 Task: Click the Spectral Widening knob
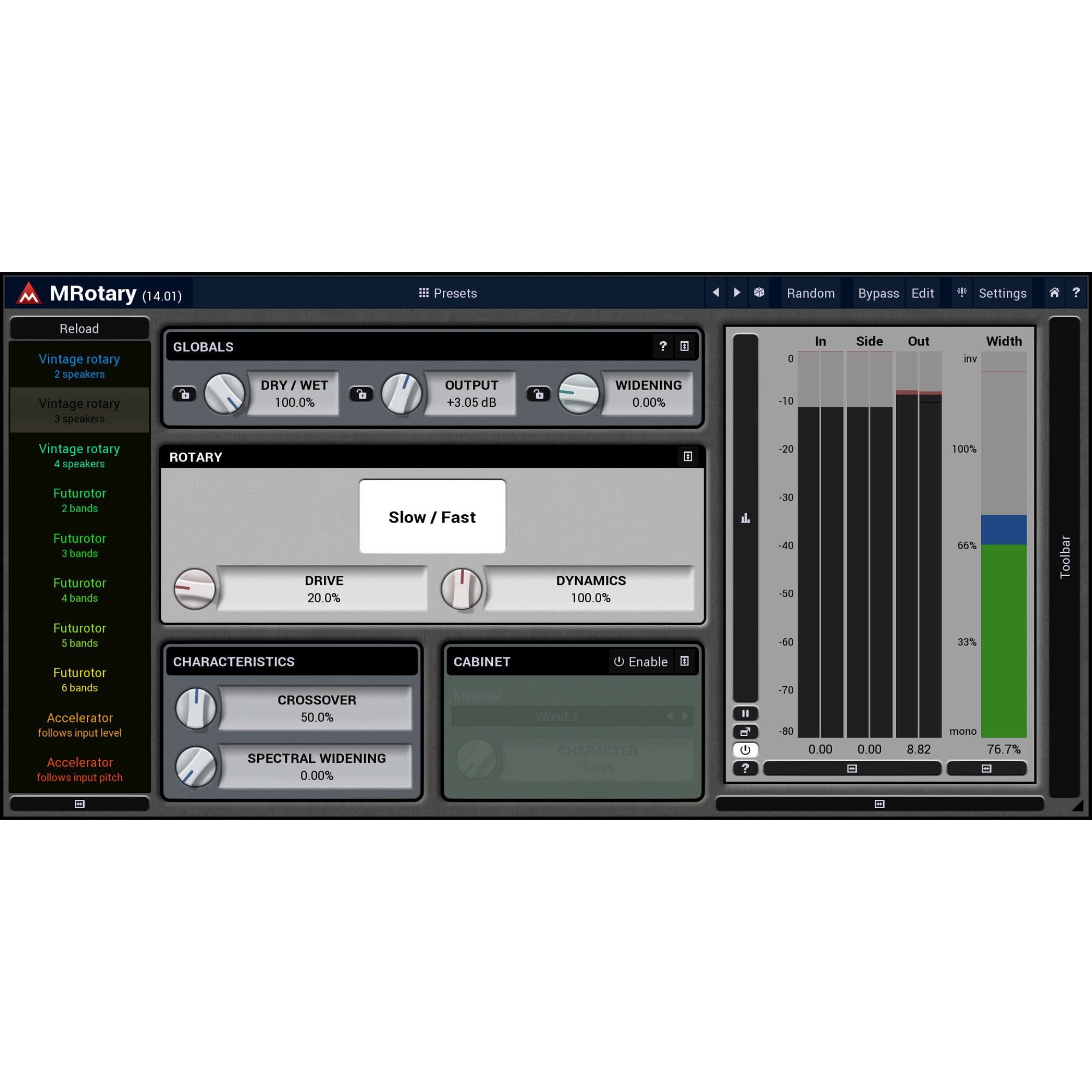pos(196,767)
